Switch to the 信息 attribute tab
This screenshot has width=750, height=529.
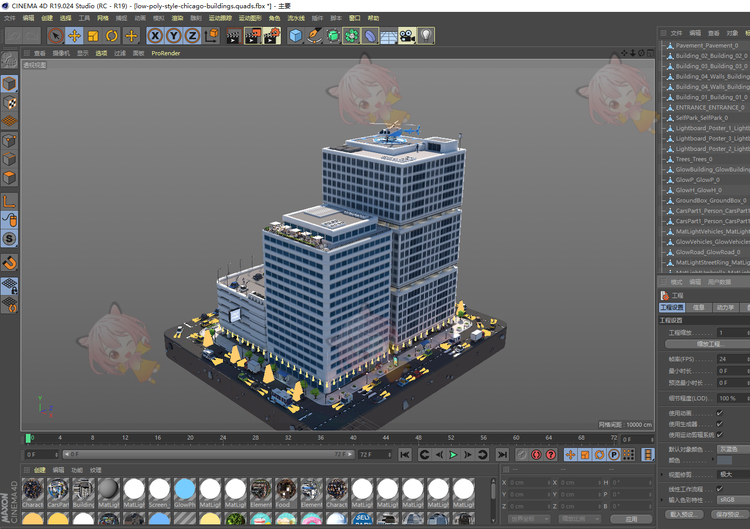[x=699, y=308]
